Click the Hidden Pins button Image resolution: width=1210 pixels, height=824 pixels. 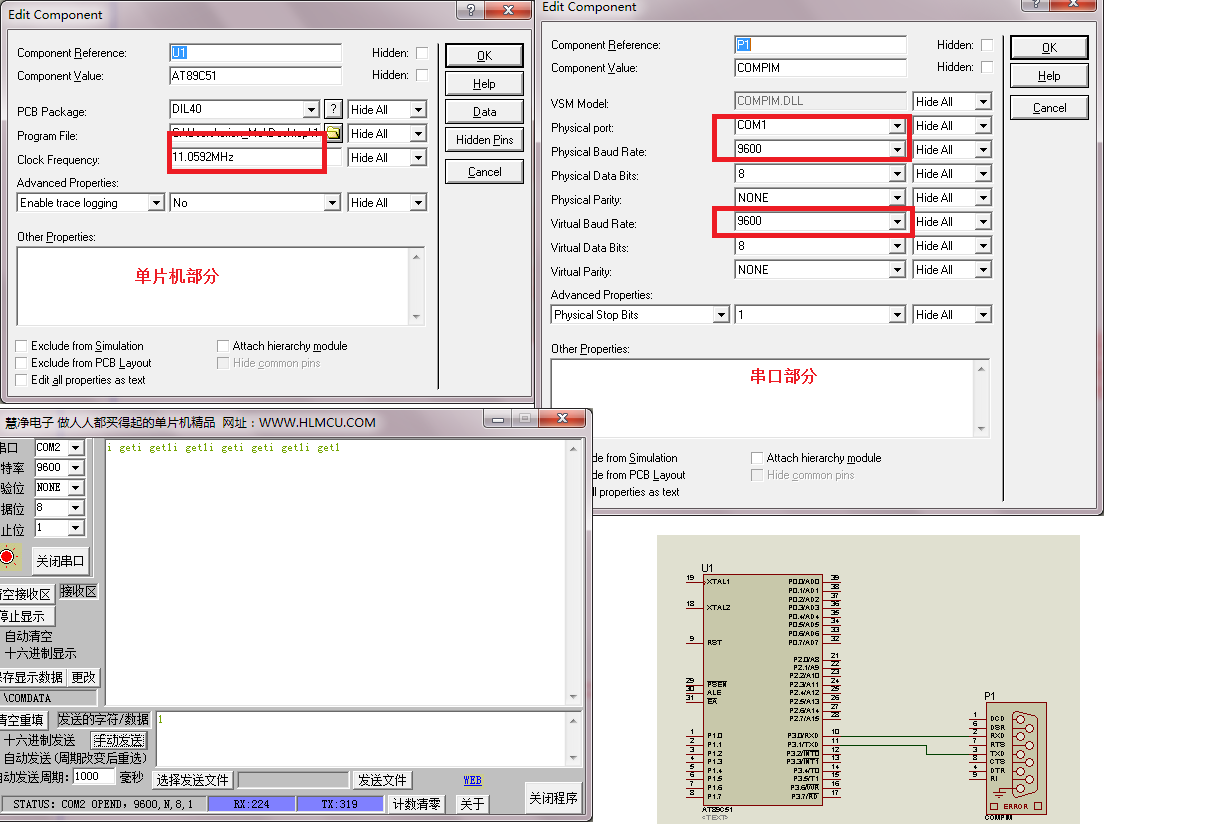pos(484,140)
